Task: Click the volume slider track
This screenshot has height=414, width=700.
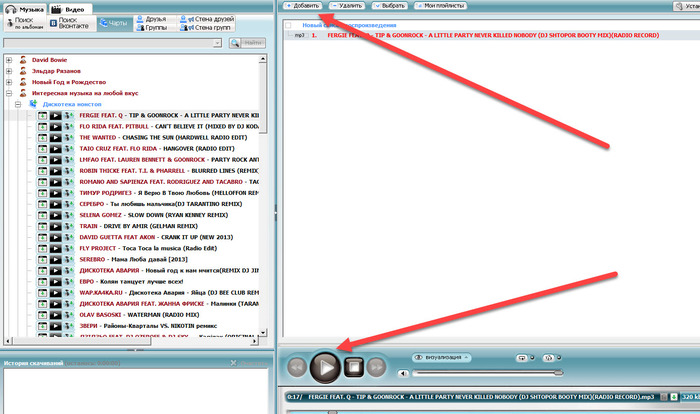Action: (480, 373)
